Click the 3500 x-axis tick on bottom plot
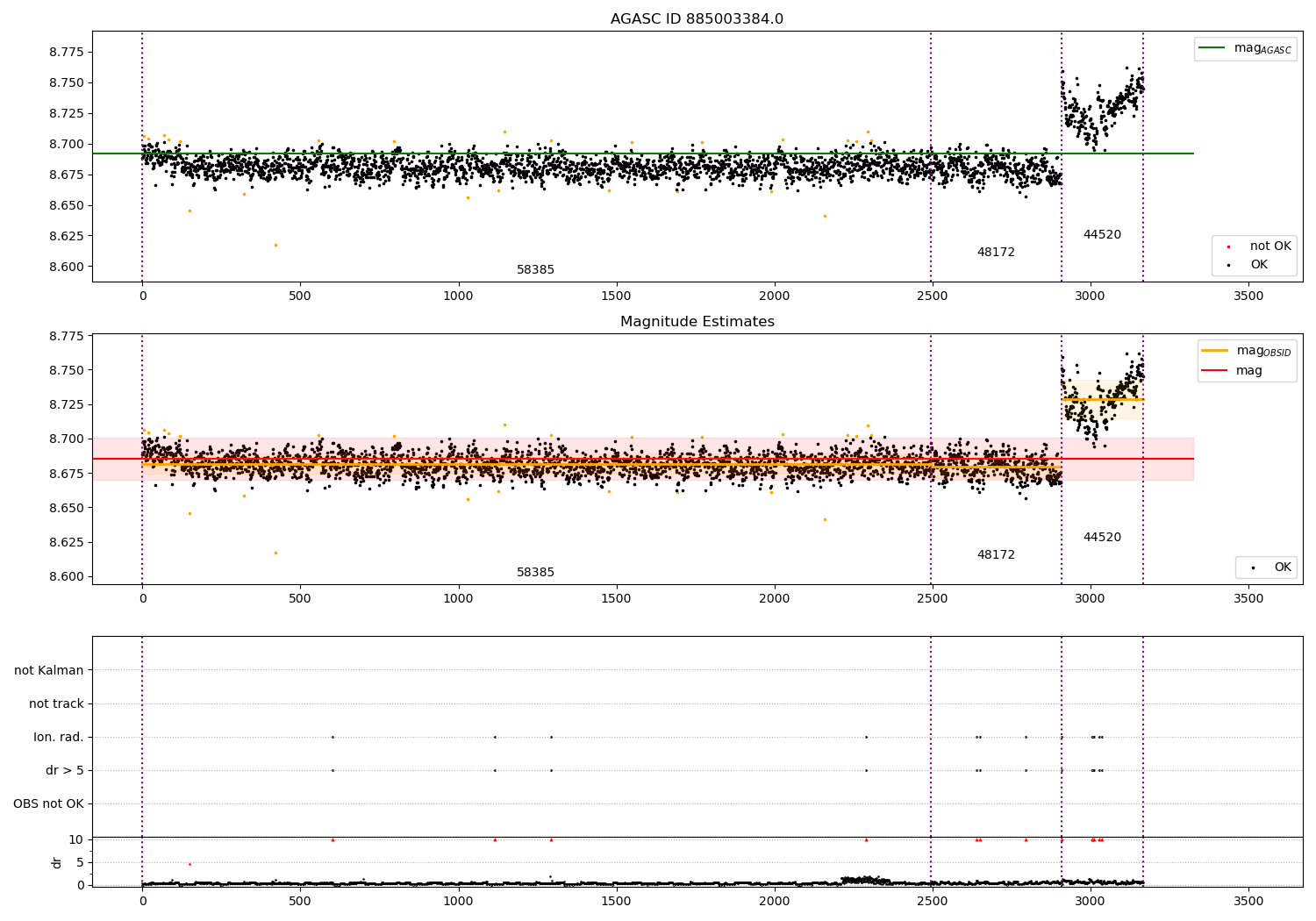The image size is (1316, 921). [x=1248, y=901]
